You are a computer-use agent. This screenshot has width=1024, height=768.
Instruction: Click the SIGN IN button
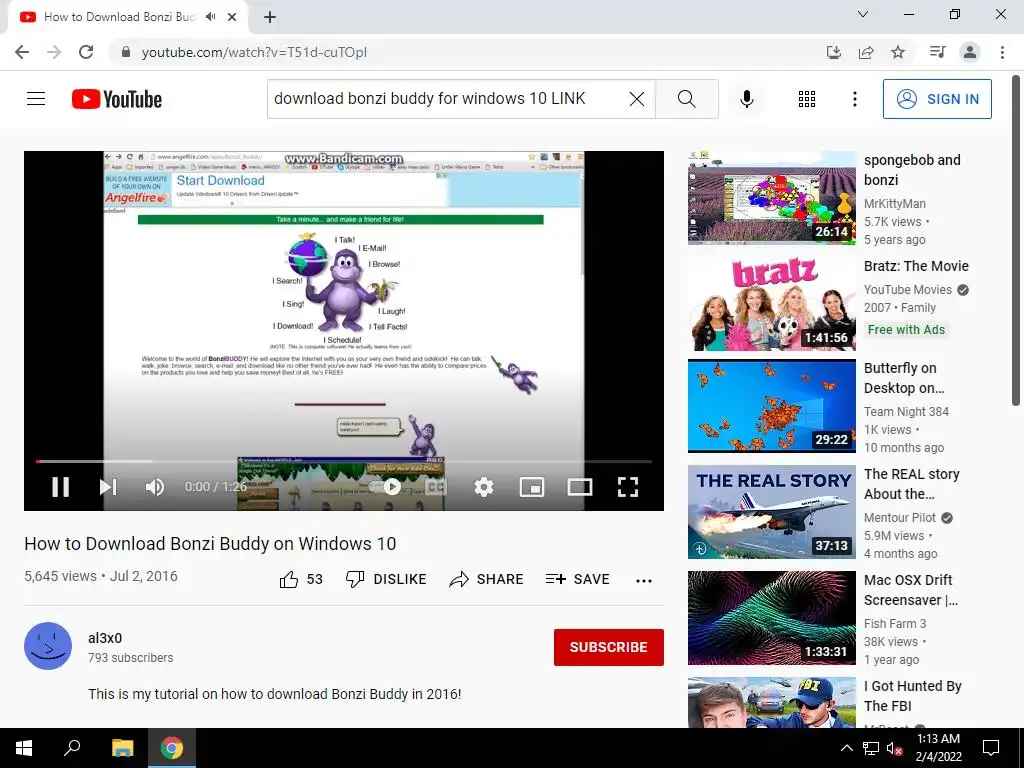(937, 99)
